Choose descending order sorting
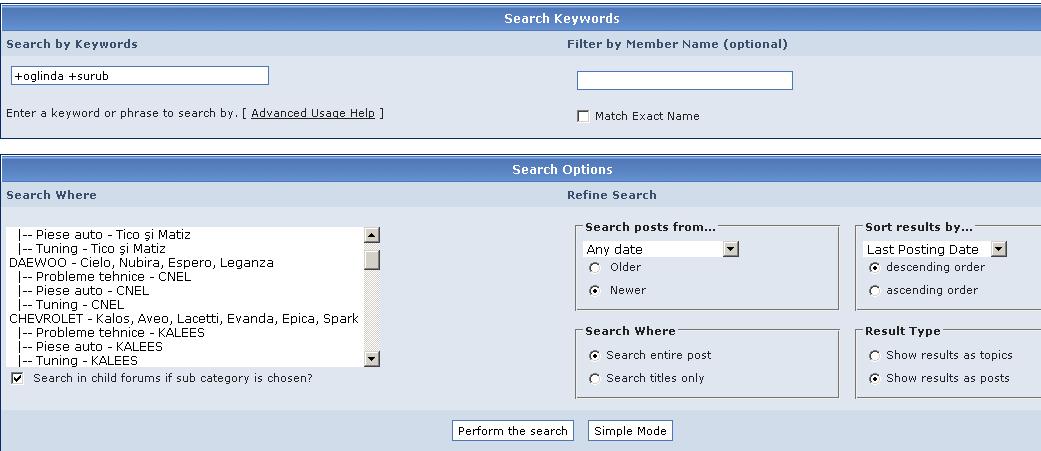Viewport: 1041px width, 451px height. [875, 268]
